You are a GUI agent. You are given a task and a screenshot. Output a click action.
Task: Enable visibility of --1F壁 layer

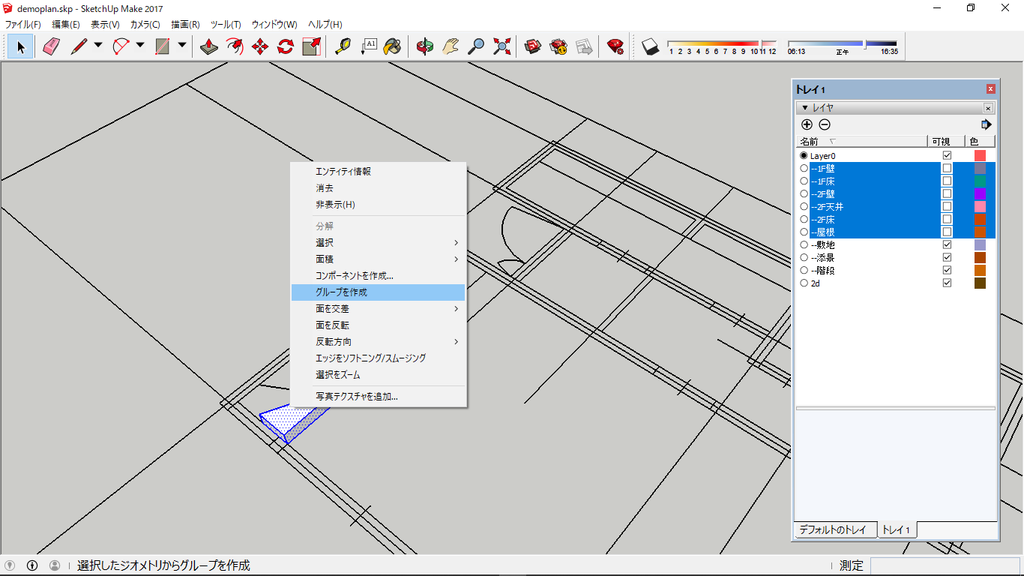click(947, 168)
